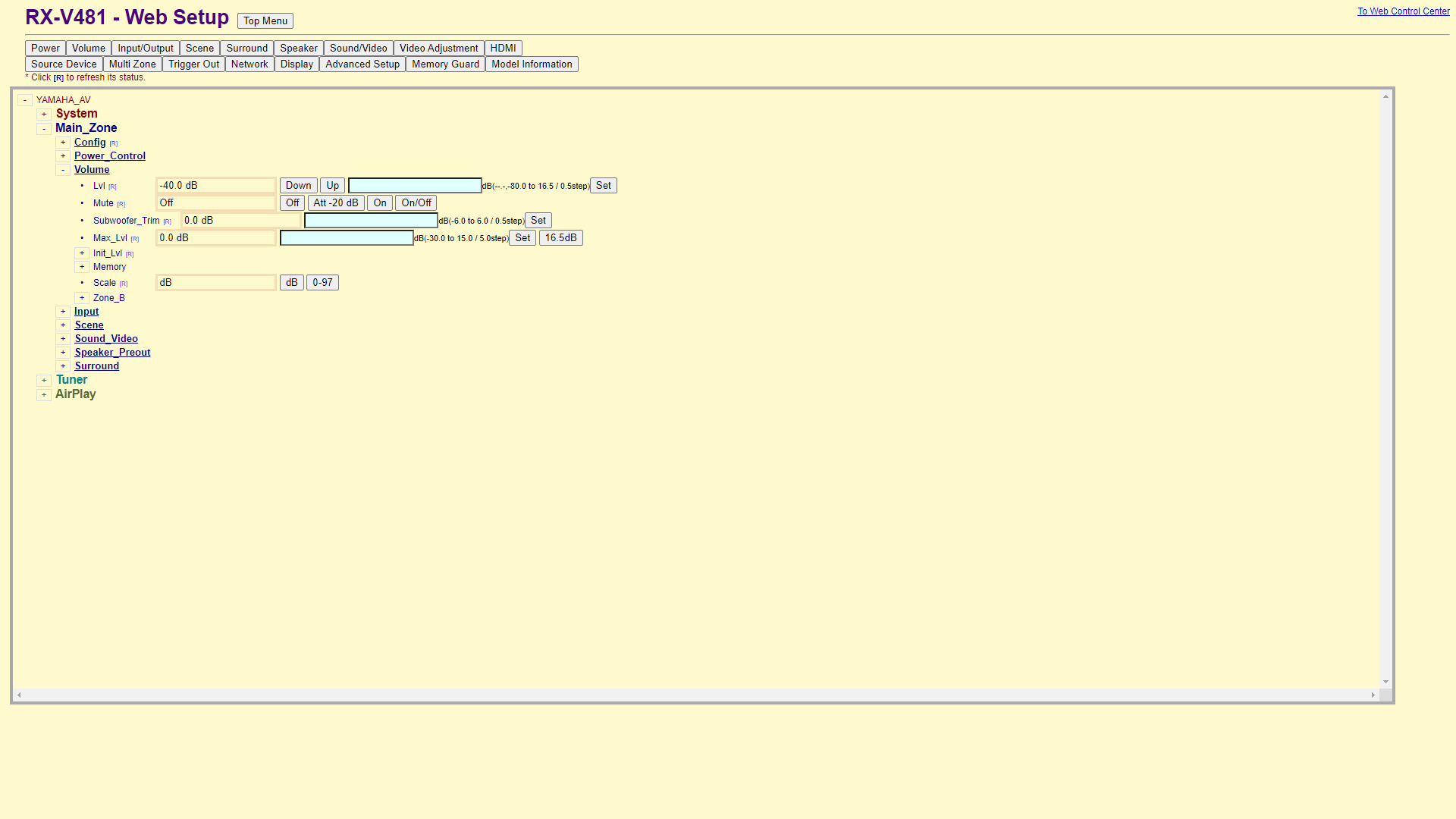Expand the Scene node
The height and width of the screenshot is (819, 1456).
pos(63,325)
